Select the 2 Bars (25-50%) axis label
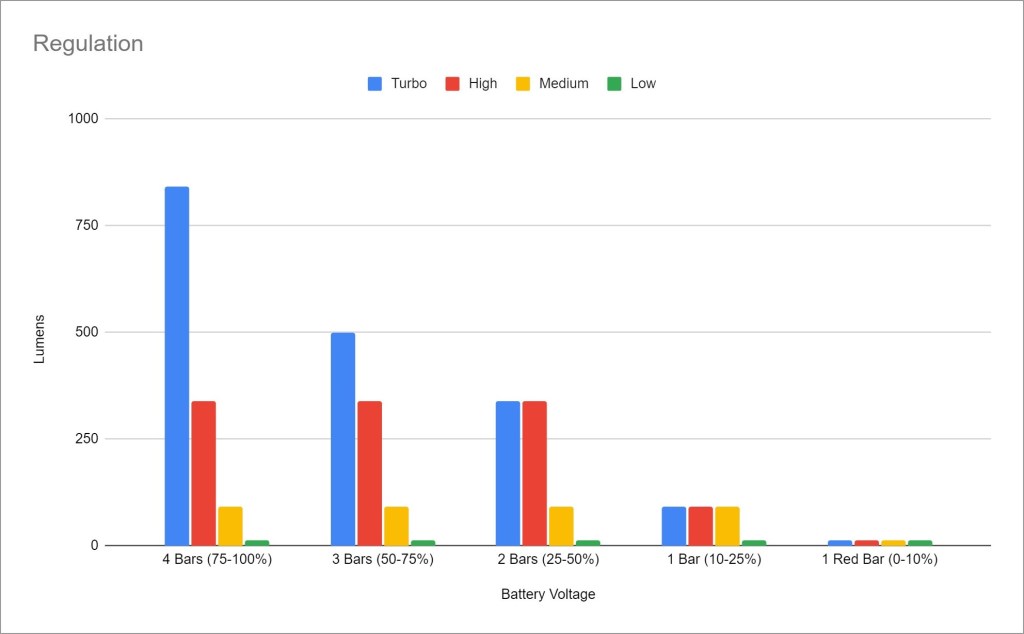 click(548, 560)
